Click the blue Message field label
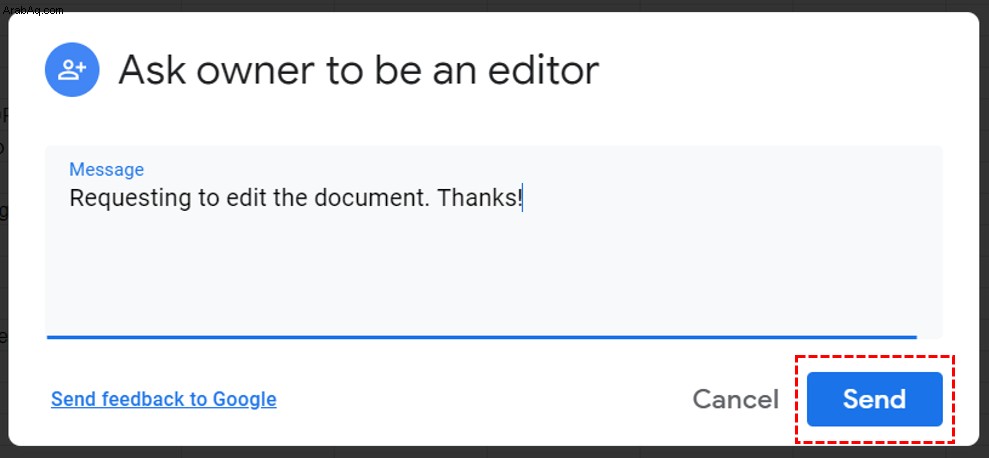Image resolution: width=989 pixels, height=458 pixels. click(106, 169)
